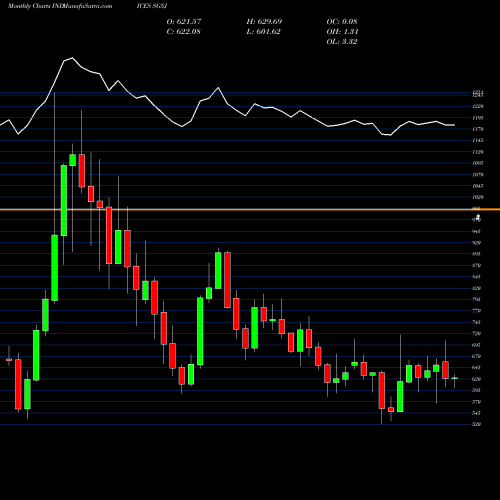Click the '645' price axis label
Image resolution: width=500 pixels, height=500 pixels.
pyautogui.click(x=477, y=368)
